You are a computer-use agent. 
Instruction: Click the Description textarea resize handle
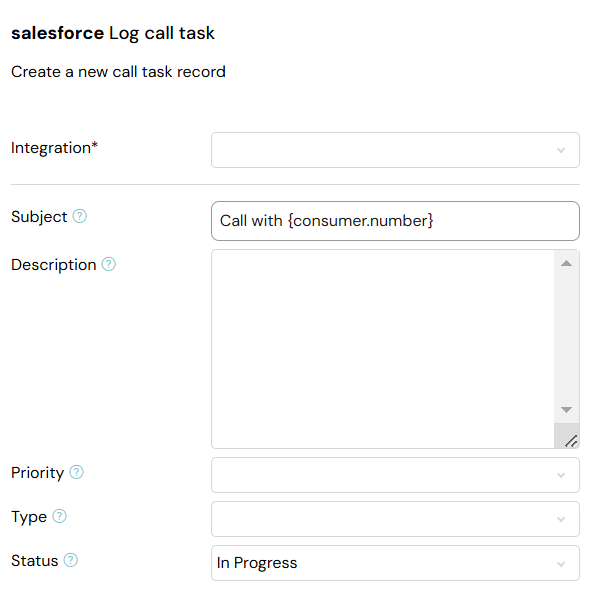570,439
